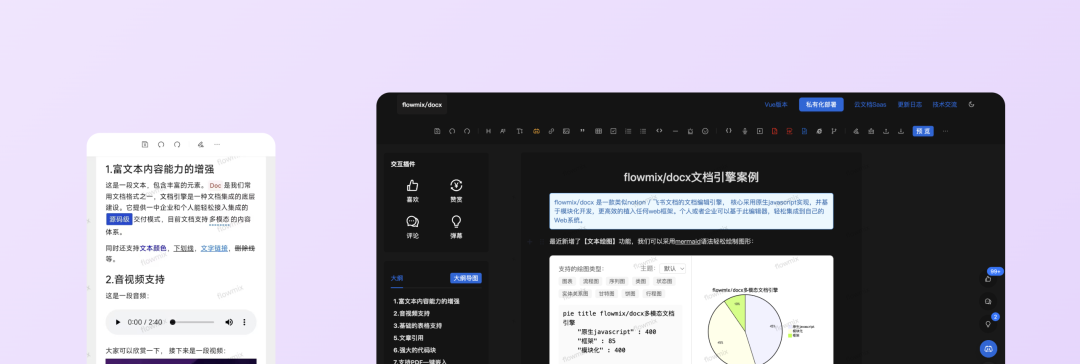Viewport: 1080px width, 364px height.
Task: Switch to the 大纲 outline tab
Action: 397,279
